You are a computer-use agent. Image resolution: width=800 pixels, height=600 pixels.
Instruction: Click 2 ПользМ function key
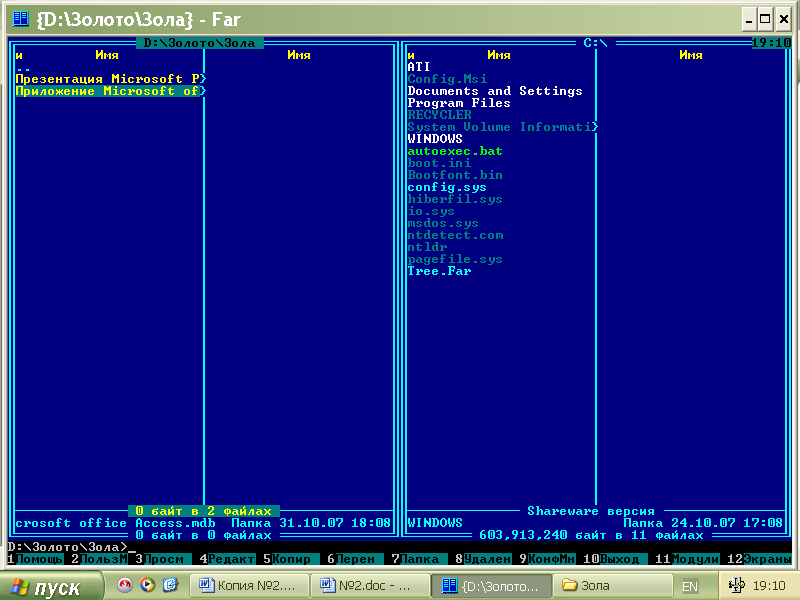click(99, 559)
